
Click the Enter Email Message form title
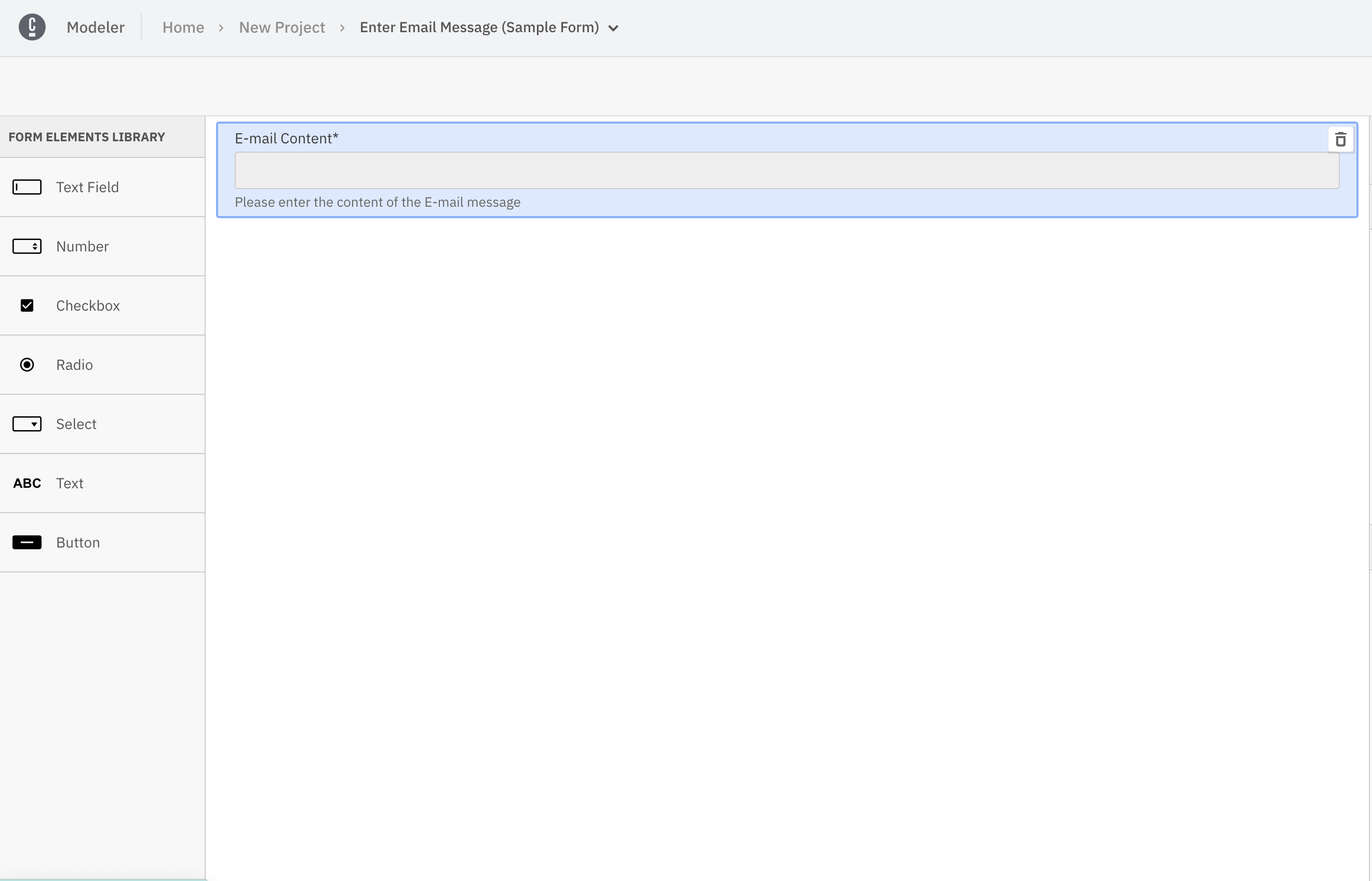[x=479, y=27]
